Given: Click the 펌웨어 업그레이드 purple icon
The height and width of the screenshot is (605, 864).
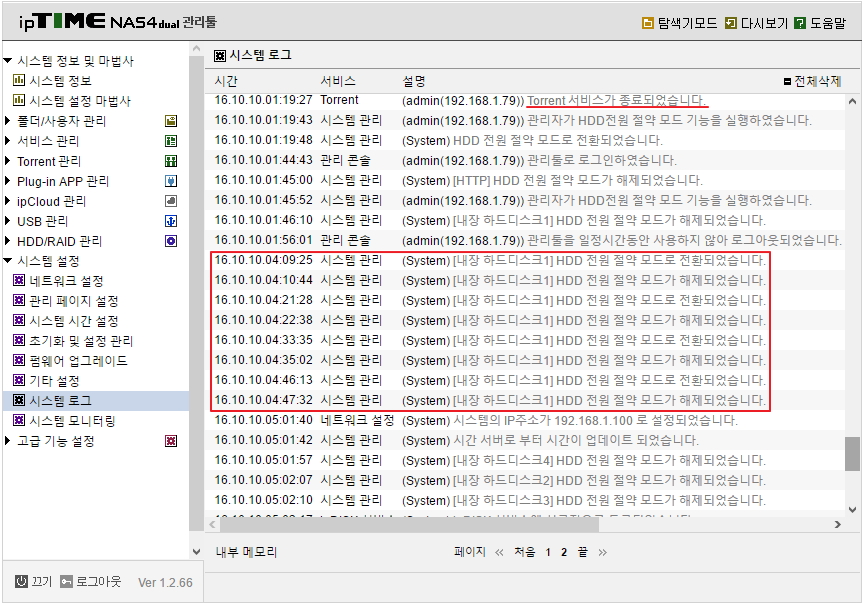Looking at the screenshot, I should click(x=19, y=361).
